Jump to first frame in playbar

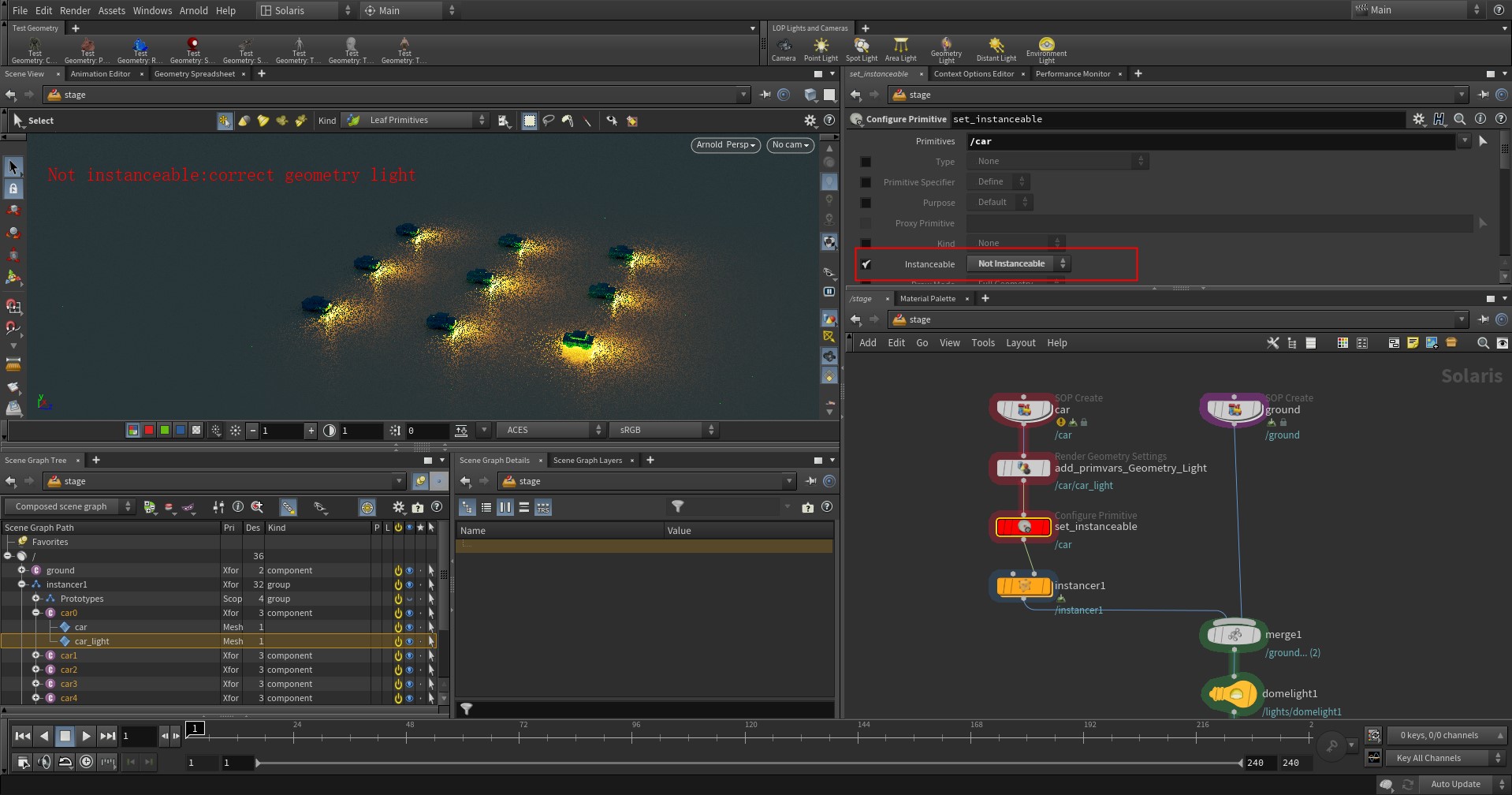23,736
